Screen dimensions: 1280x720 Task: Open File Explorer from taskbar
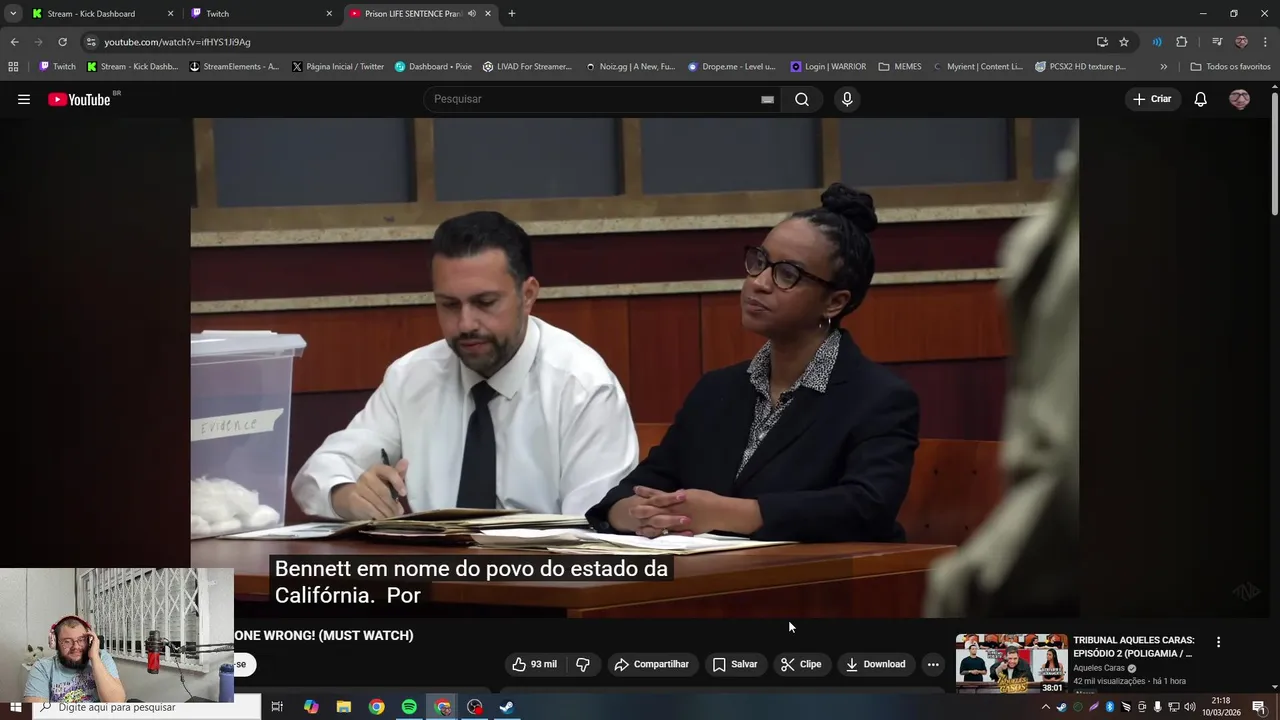[344, 707]
